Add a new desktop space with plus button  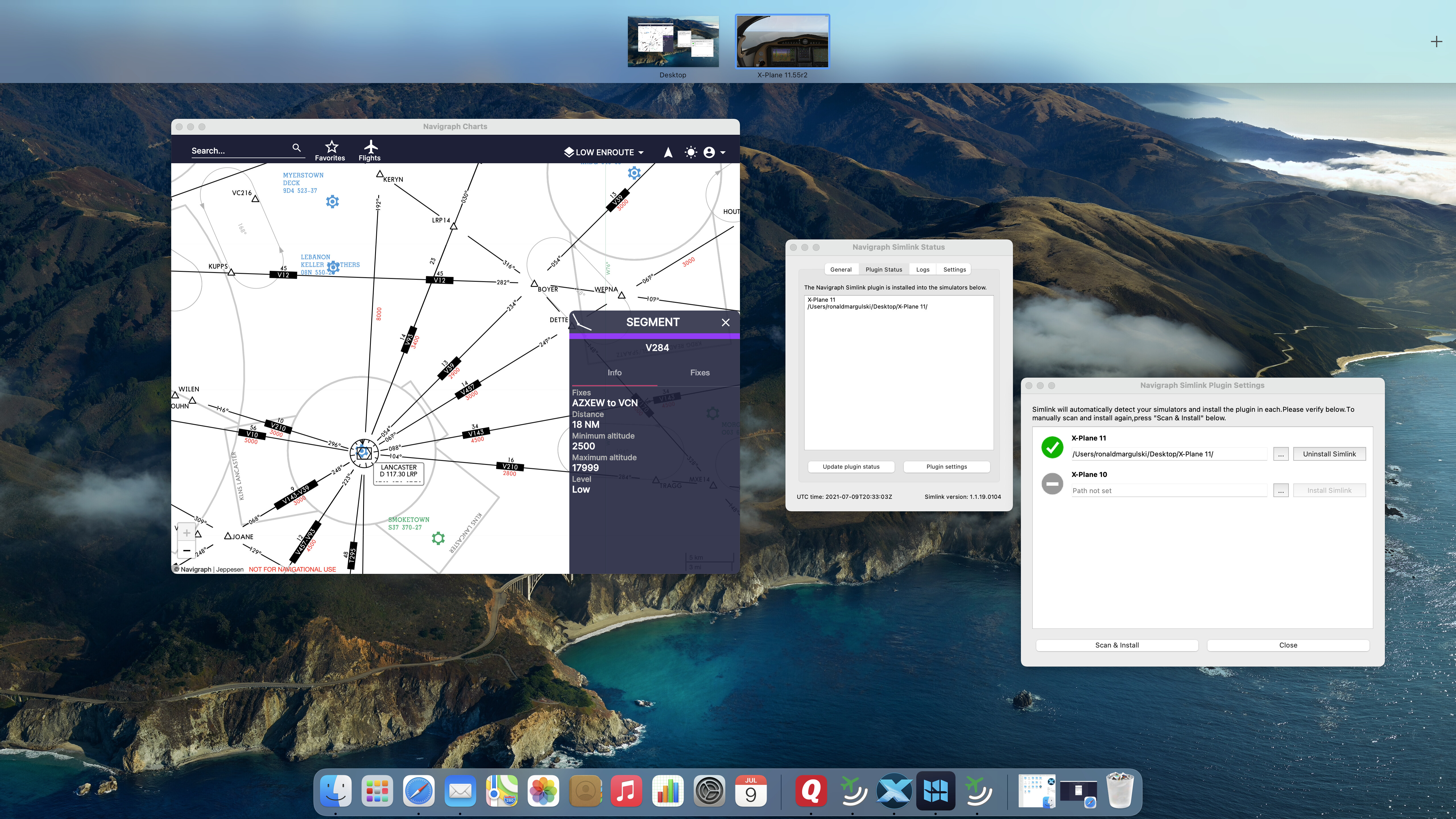pos(1436,41)
